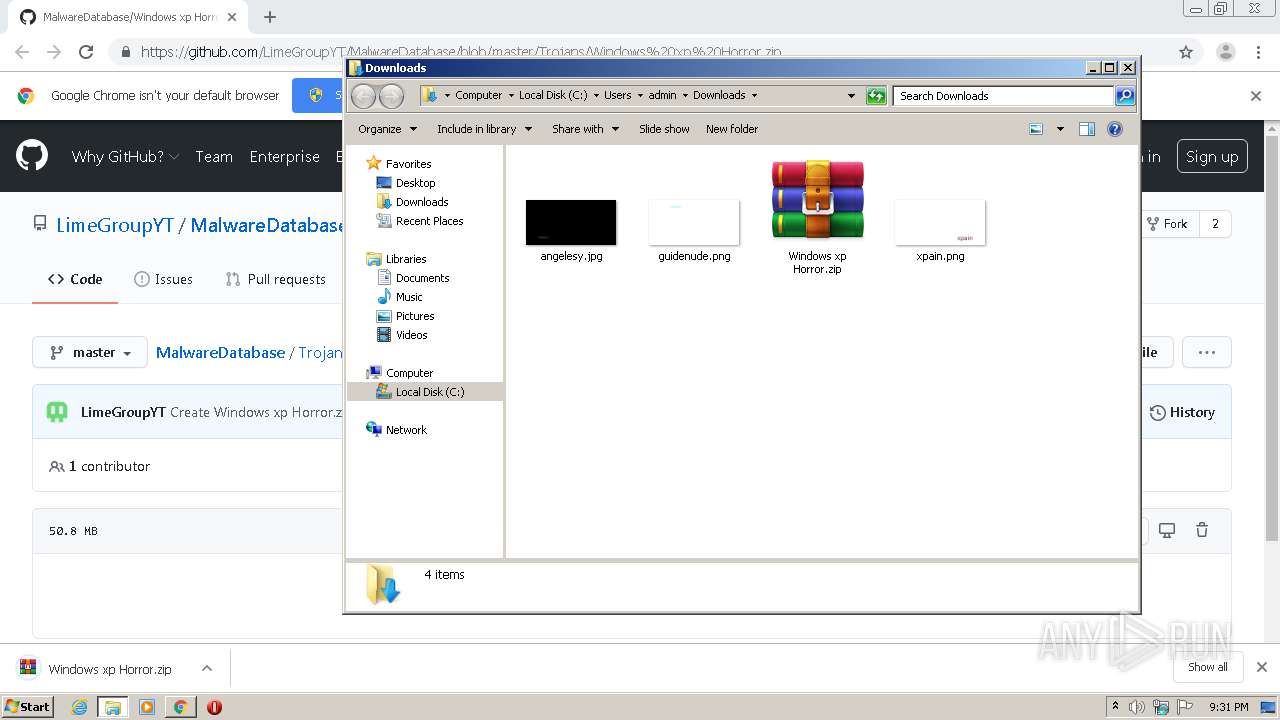This screenshot has width=1280, height=720.
Task: Open the master branch dropdown
Action: [90, 352]
